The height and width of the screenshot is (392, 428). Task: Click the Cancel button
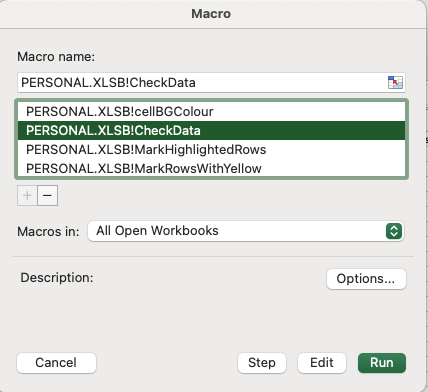[x=56, y=363]
